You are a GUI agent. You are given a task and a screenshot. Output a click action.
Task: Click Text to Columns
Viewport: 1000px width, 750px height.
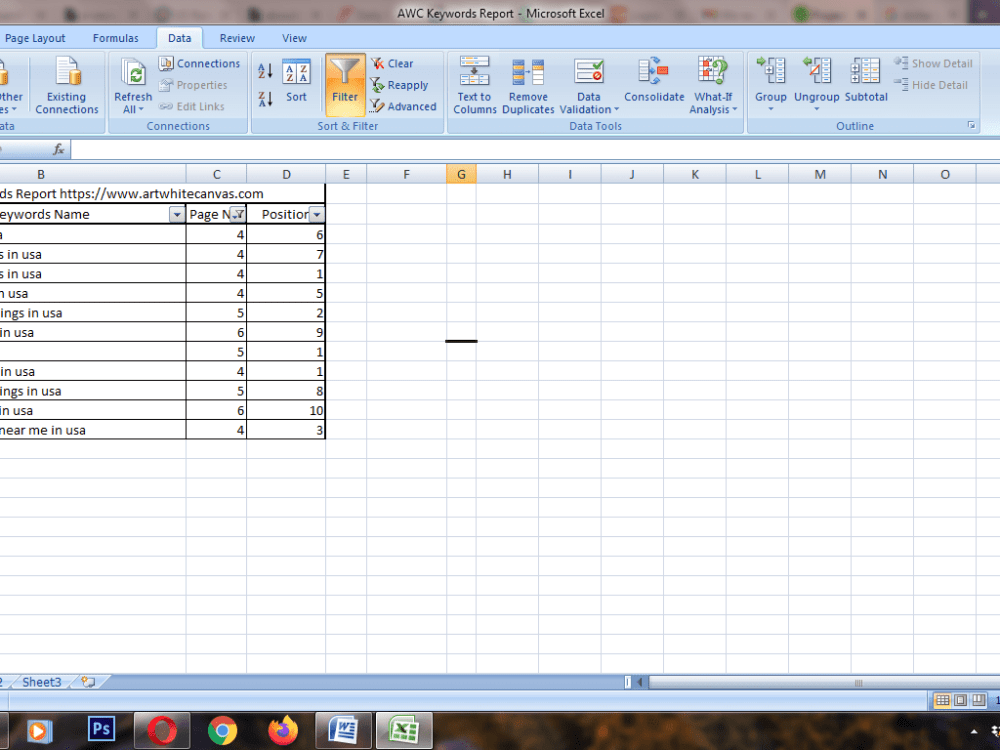pos(474,85)
